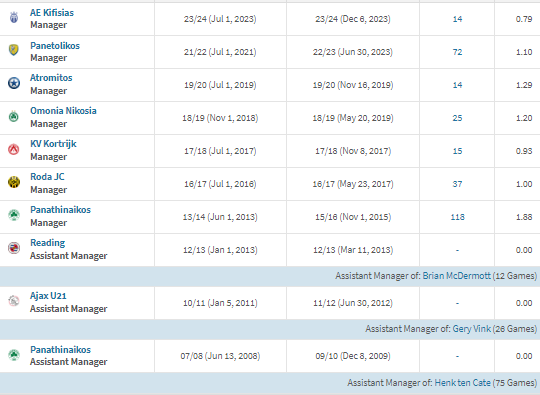The width and height of the screenshot is (540, 395).
Task: Open the Panetolikos club link
Action: pyautogui.click(x=55, y=46)
